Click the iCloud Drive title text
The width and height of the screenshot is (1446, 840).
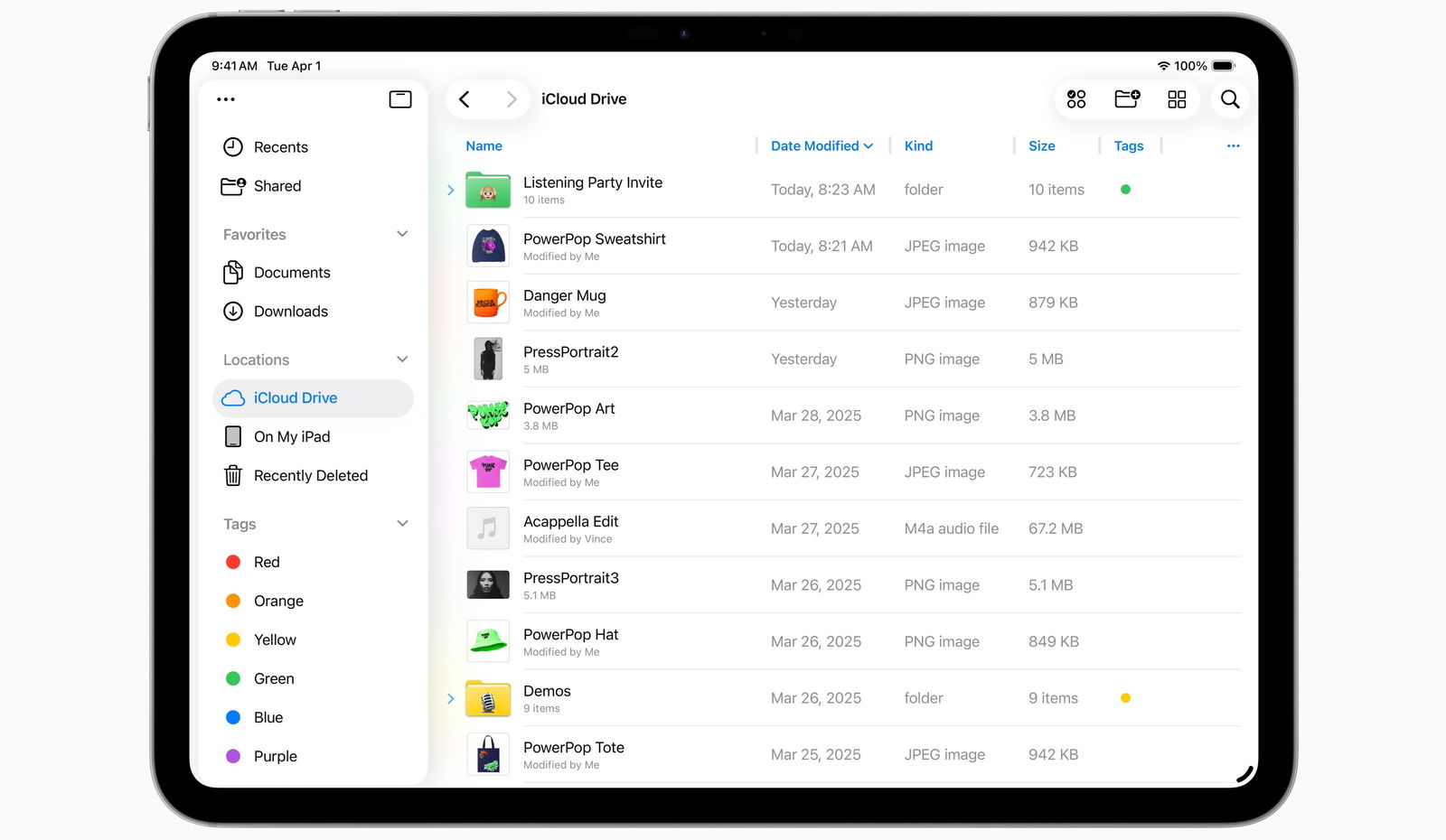[x=584, y=99]
